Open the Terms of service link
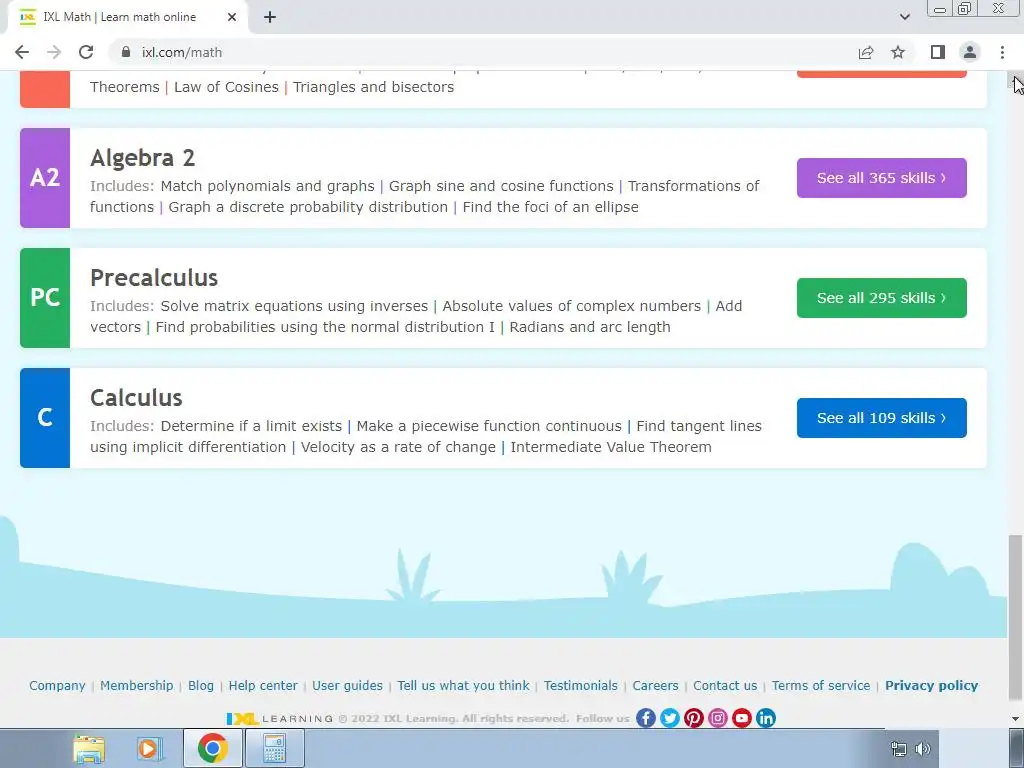This screenshot has width=1024, height=768. pyautogui.click(x=821, y=686)
